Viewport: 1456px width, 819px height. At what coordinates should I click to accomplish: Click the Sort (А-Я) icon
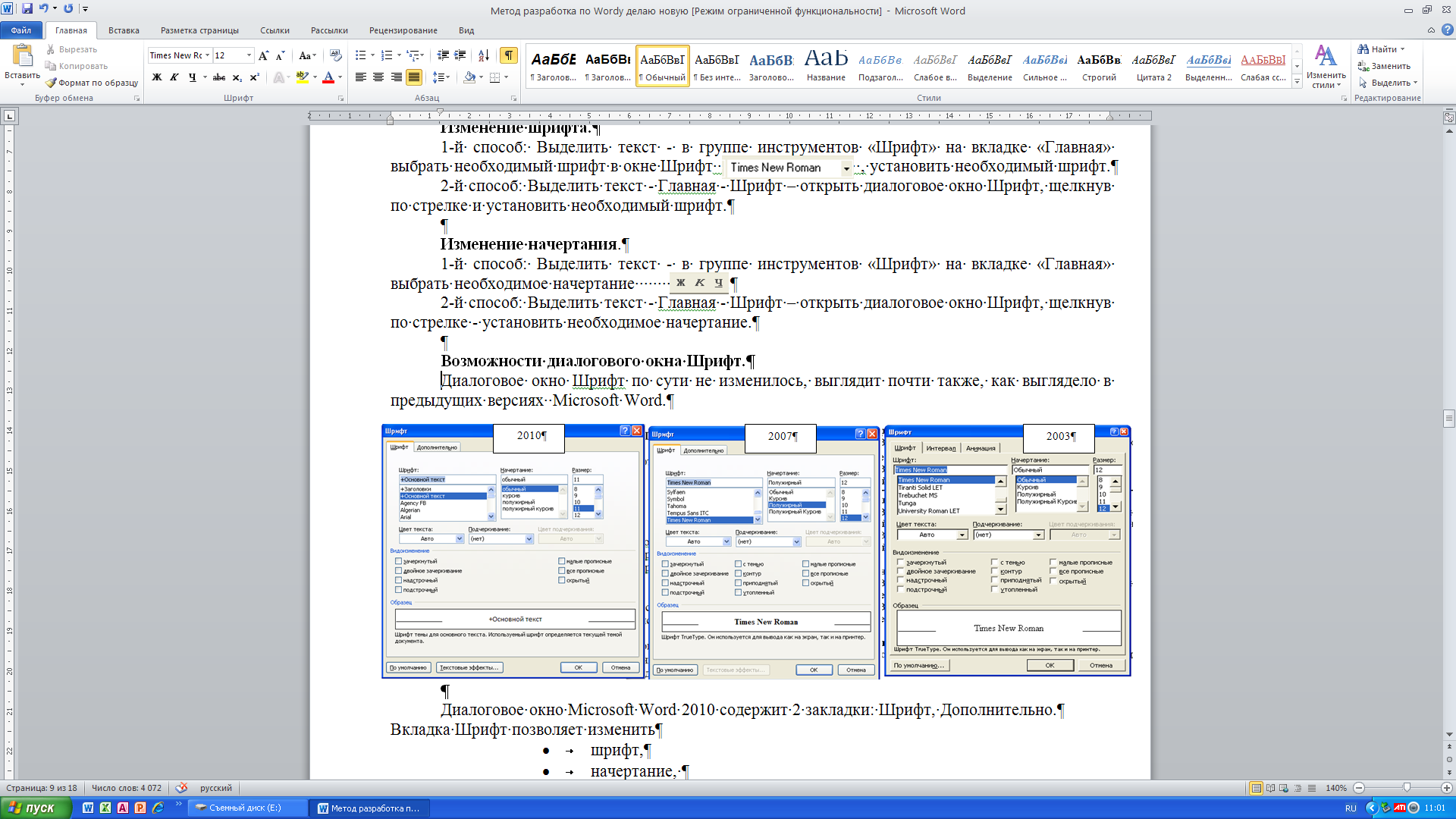tap(484, 55)
